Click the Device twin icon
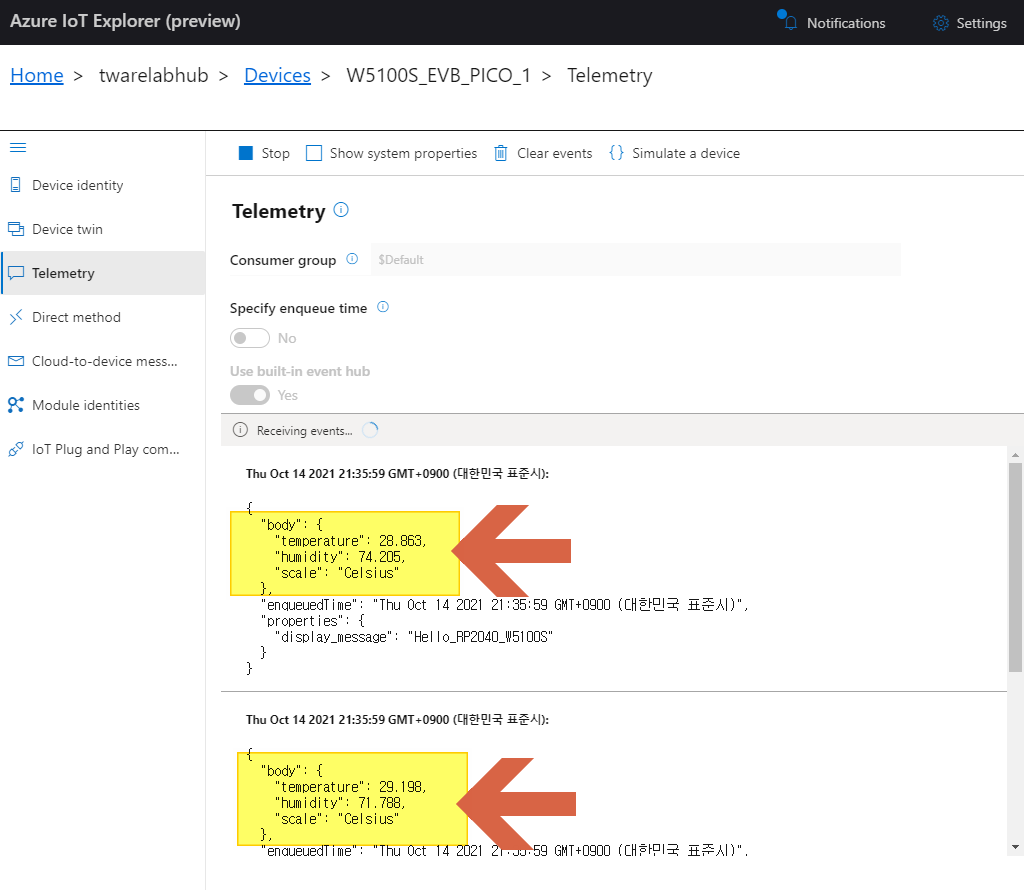Image resolution: width=1024 pixels, height=890 pixels. coord(16,229)
